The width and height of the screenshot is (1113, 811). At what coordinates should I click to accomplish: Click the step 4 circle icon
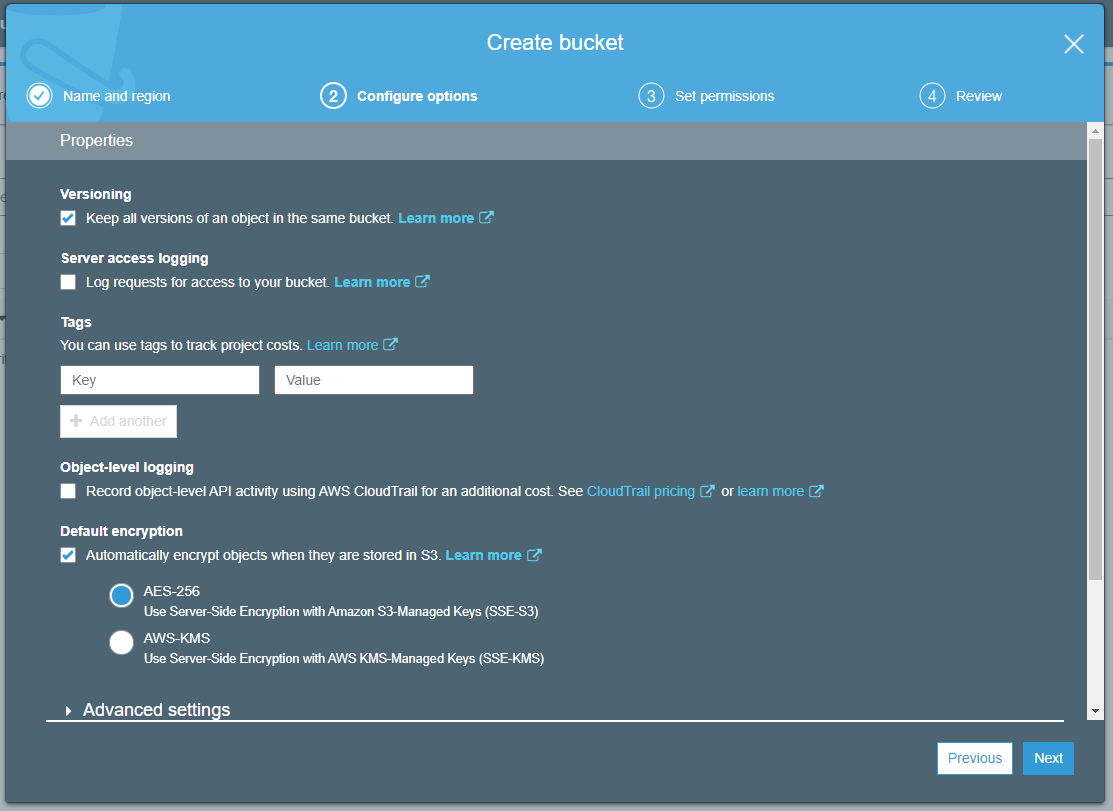(x=932, y=96)
